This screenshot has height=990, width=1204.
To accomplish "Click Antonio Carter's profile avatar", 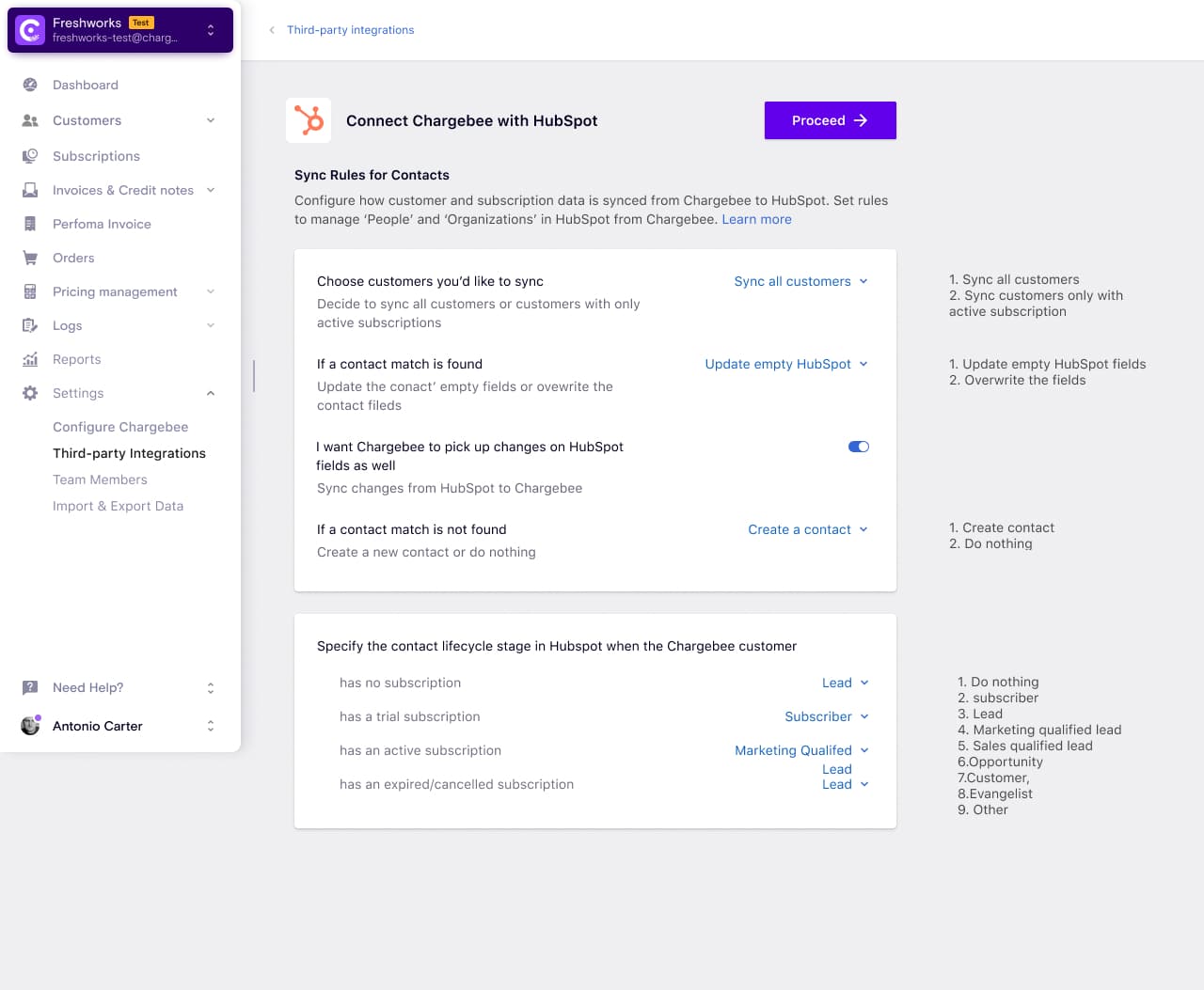I will click(x=30, y=725).
